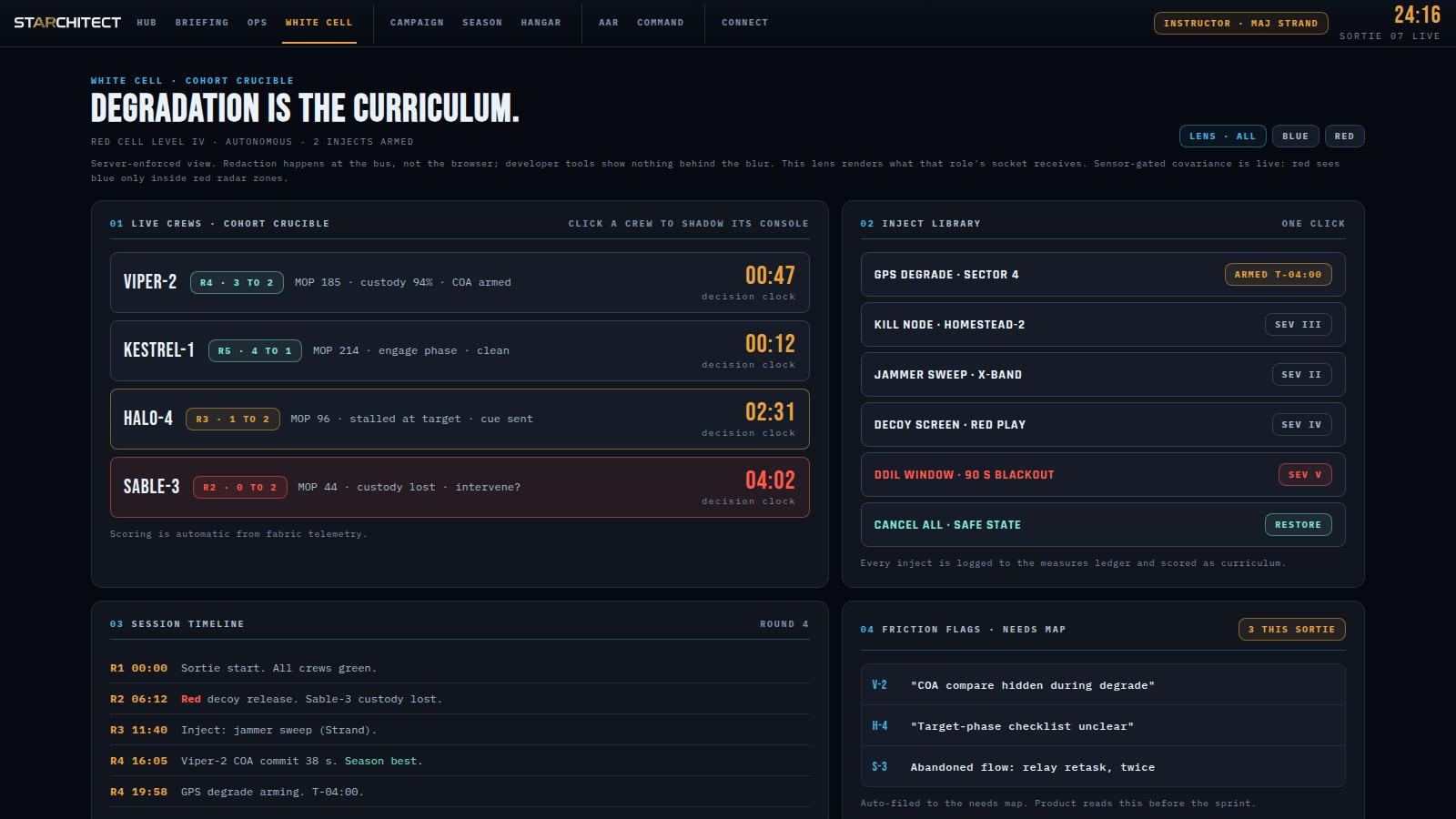Select the R3 11:40 jammer sweep entry

click(x=460, y=730)
